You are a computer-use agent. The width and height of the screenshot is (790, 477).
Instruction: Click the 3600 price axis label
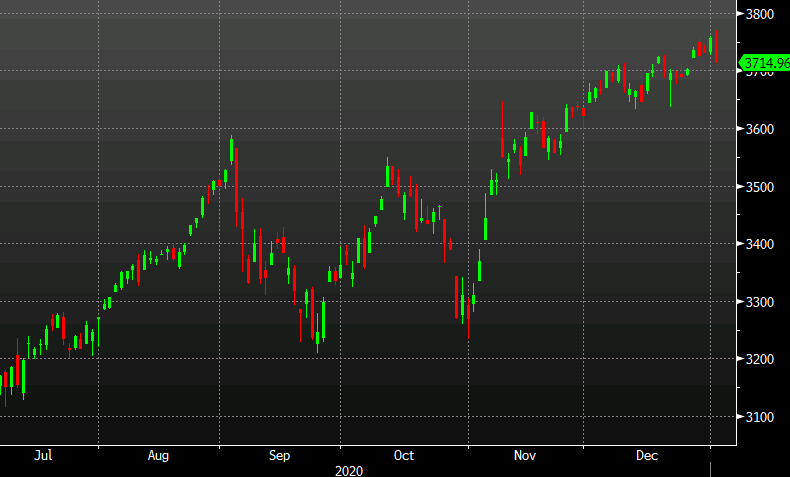tap(764, 129)
